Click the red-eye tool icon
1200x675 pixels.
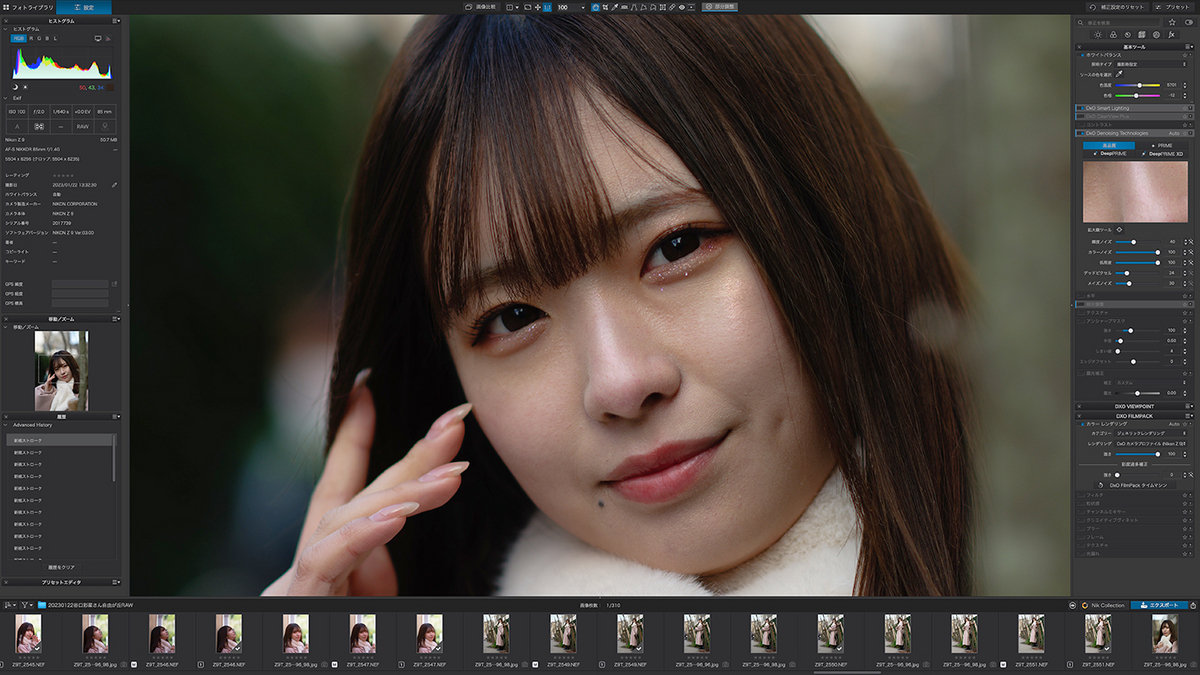[681, 7]
